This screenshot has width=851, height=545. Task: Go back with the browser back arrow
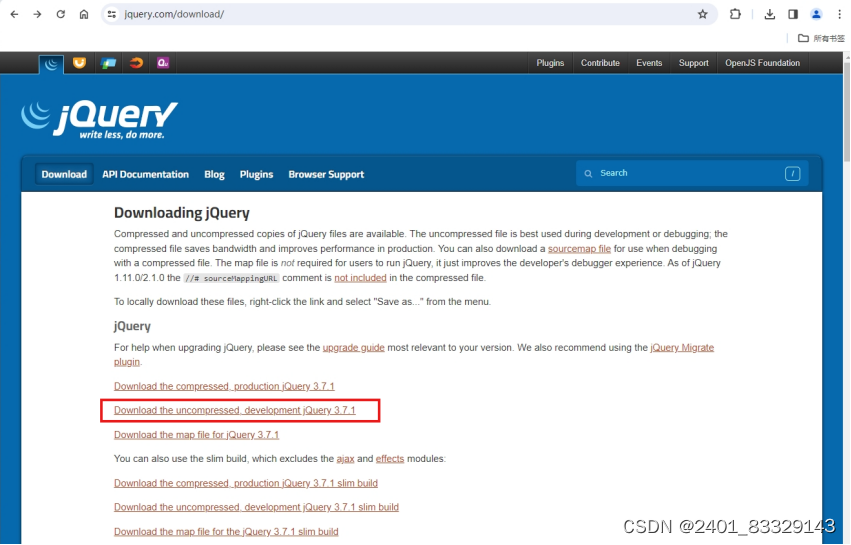(x=15, y=14)
